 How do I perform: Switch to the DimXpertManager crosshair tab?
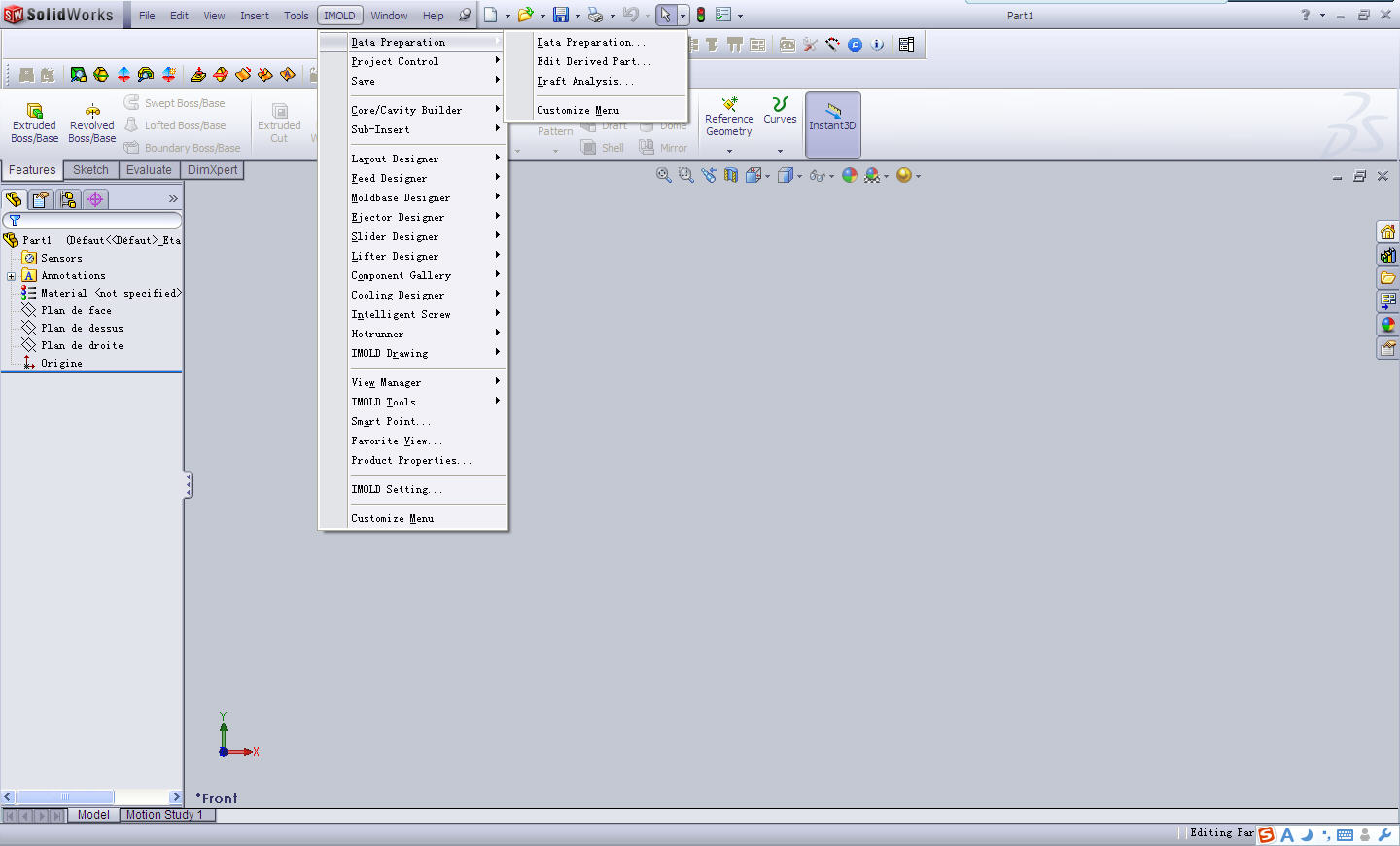tap(95, 199)
